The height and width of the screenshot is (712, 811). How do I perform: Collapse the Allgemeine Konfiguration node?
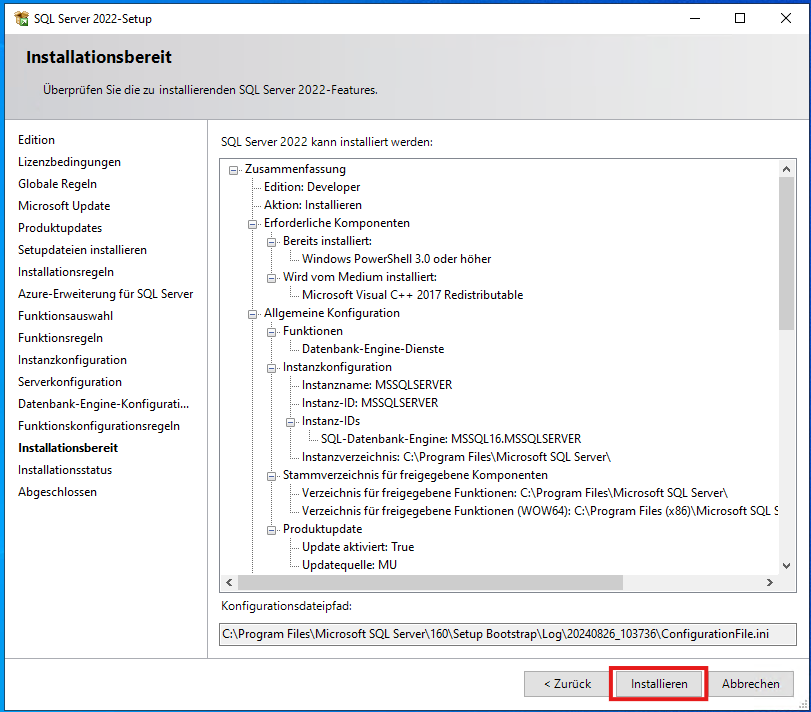[251, 312]
